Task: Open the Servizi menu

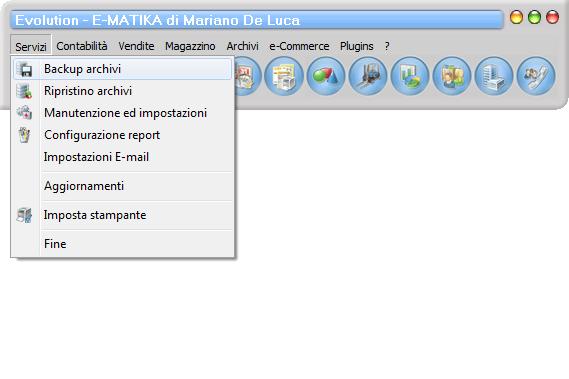Action: tap(31, 46)
